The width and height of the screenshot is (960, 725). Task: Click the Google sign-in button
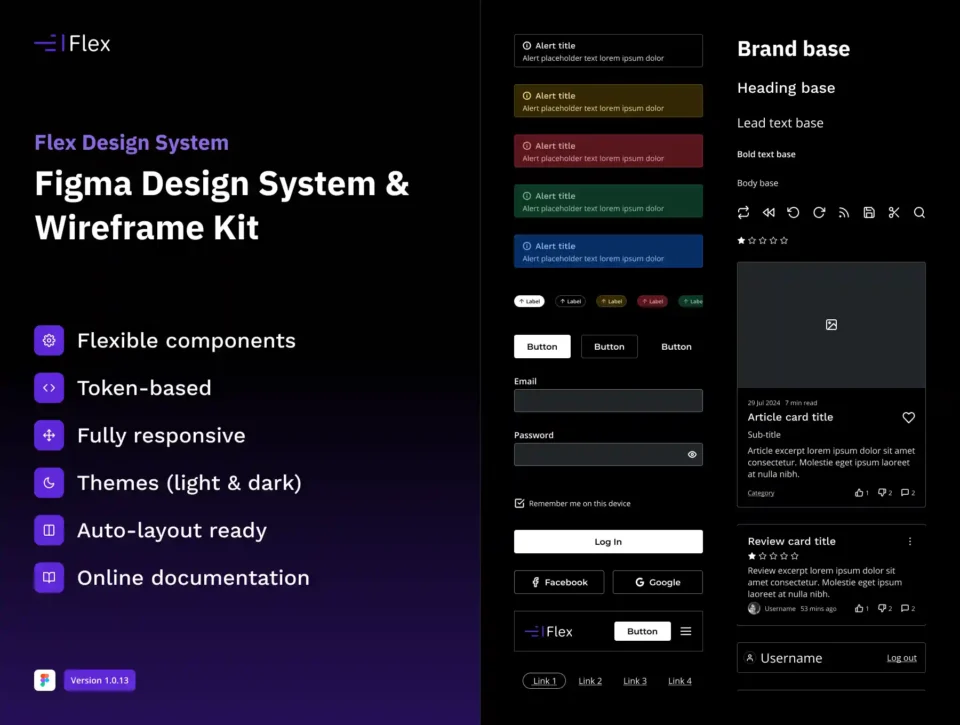point(657,582)
